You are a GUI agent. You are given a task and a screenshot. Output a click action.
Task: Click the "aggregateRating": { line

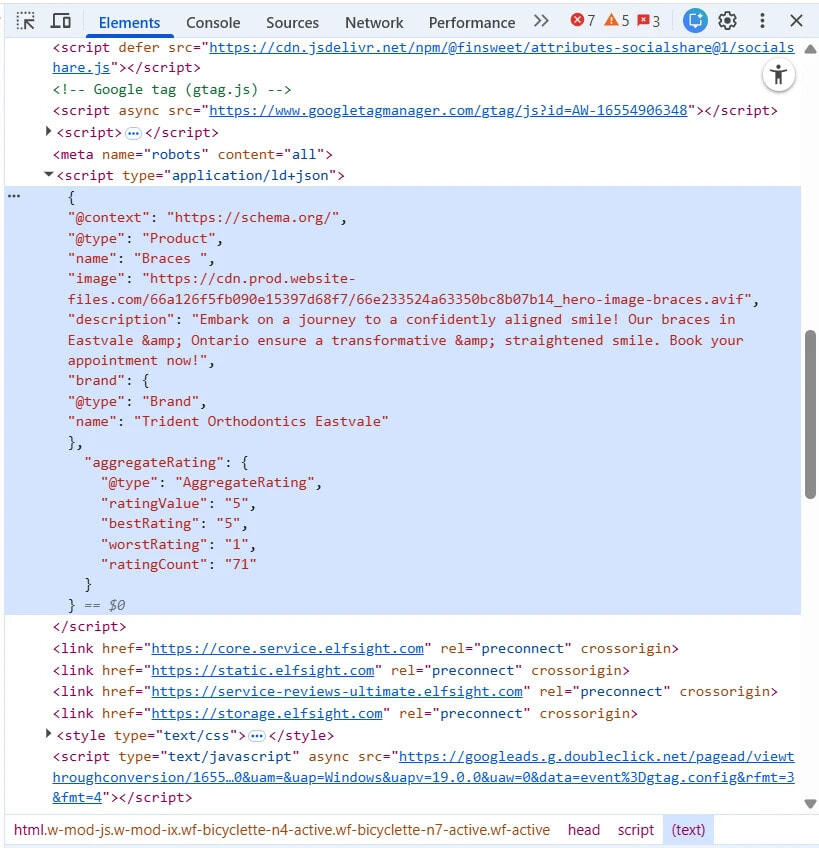(x=166, y=462)
